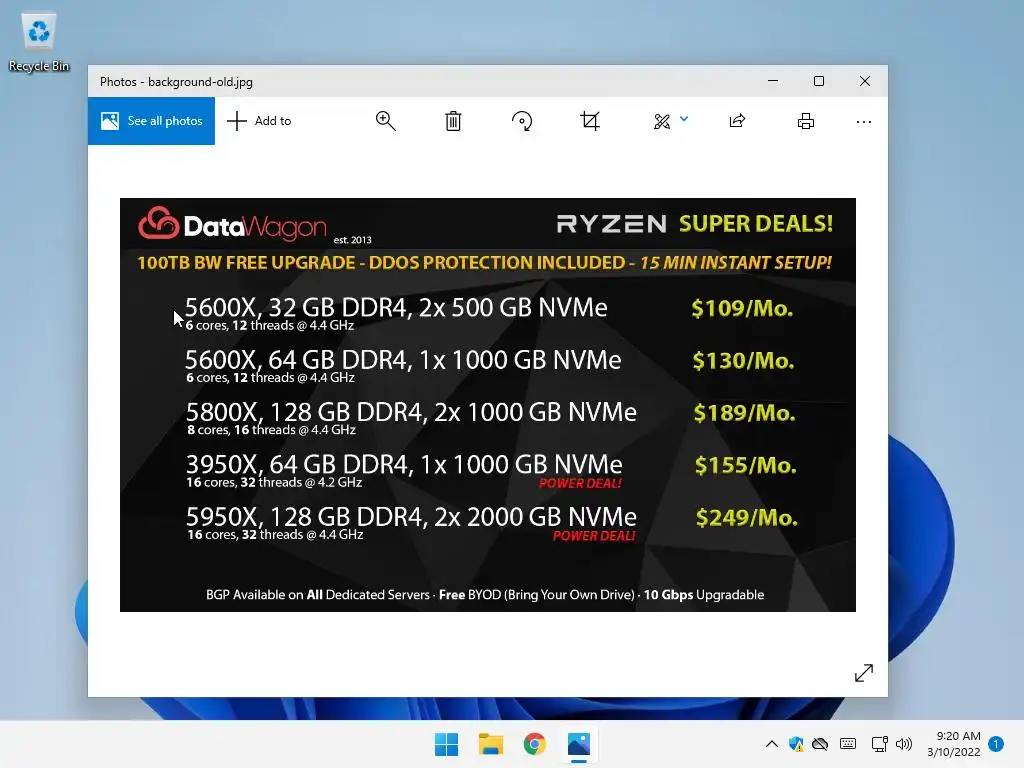Maximize the Photos window

pyautogui.click(x=819, y=81)
